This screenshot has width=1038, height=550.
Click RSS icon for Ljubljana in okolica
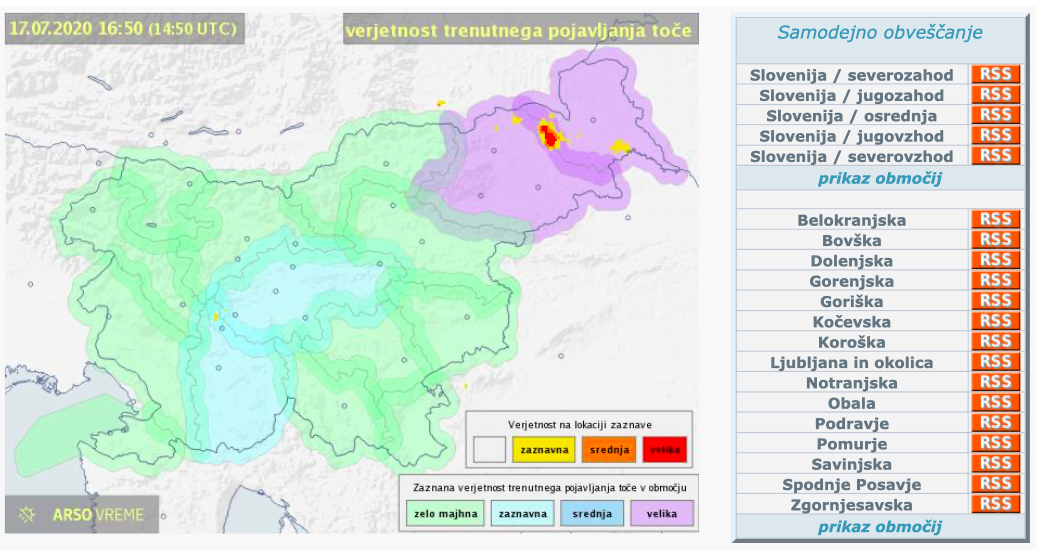coord(995,362)
